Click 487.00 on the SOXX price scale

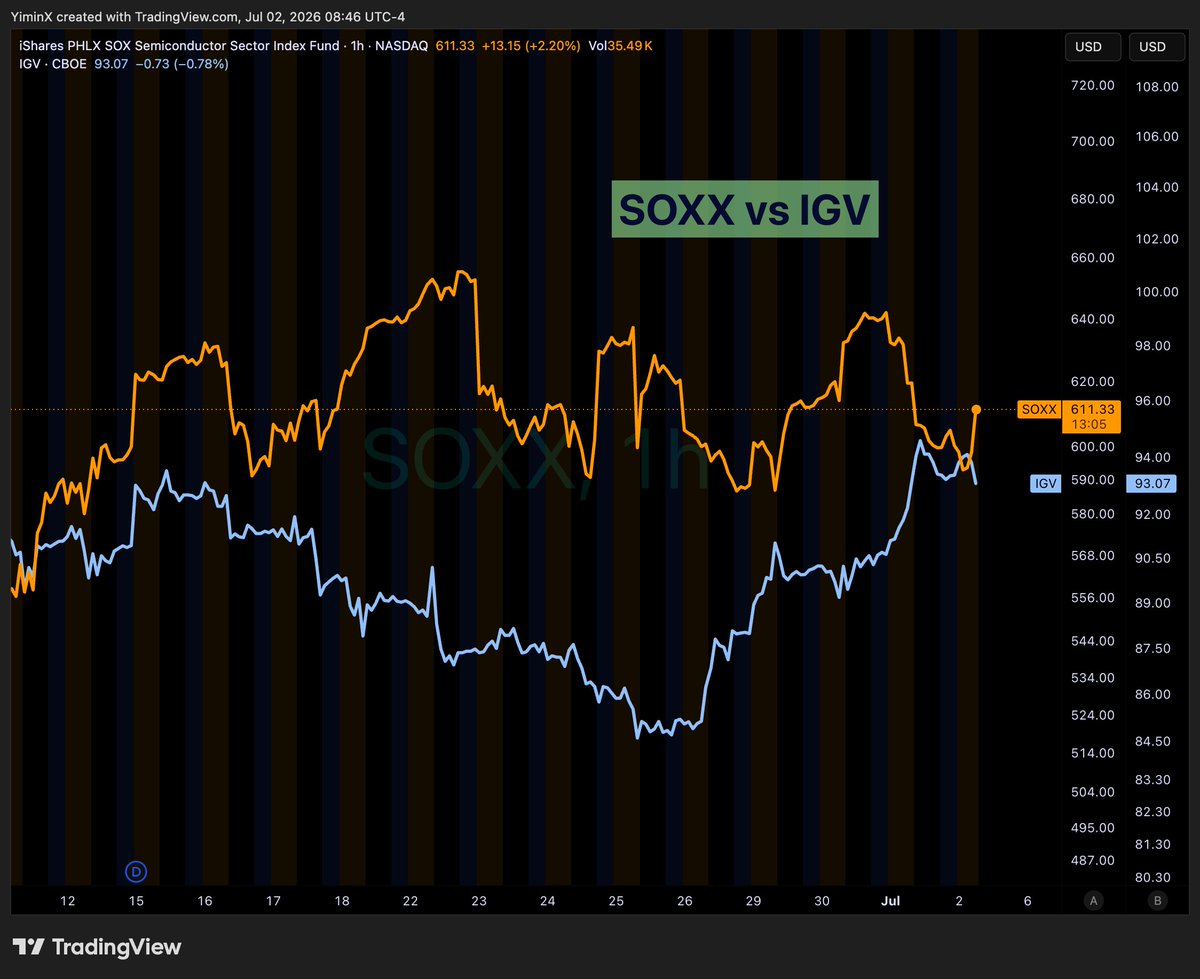point(1092,859)
